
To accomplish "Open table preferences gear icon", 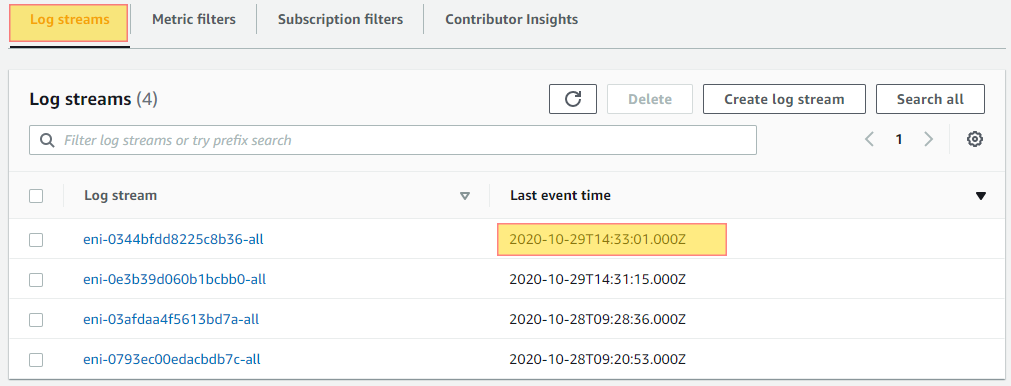I will click(x=974, y=139).
